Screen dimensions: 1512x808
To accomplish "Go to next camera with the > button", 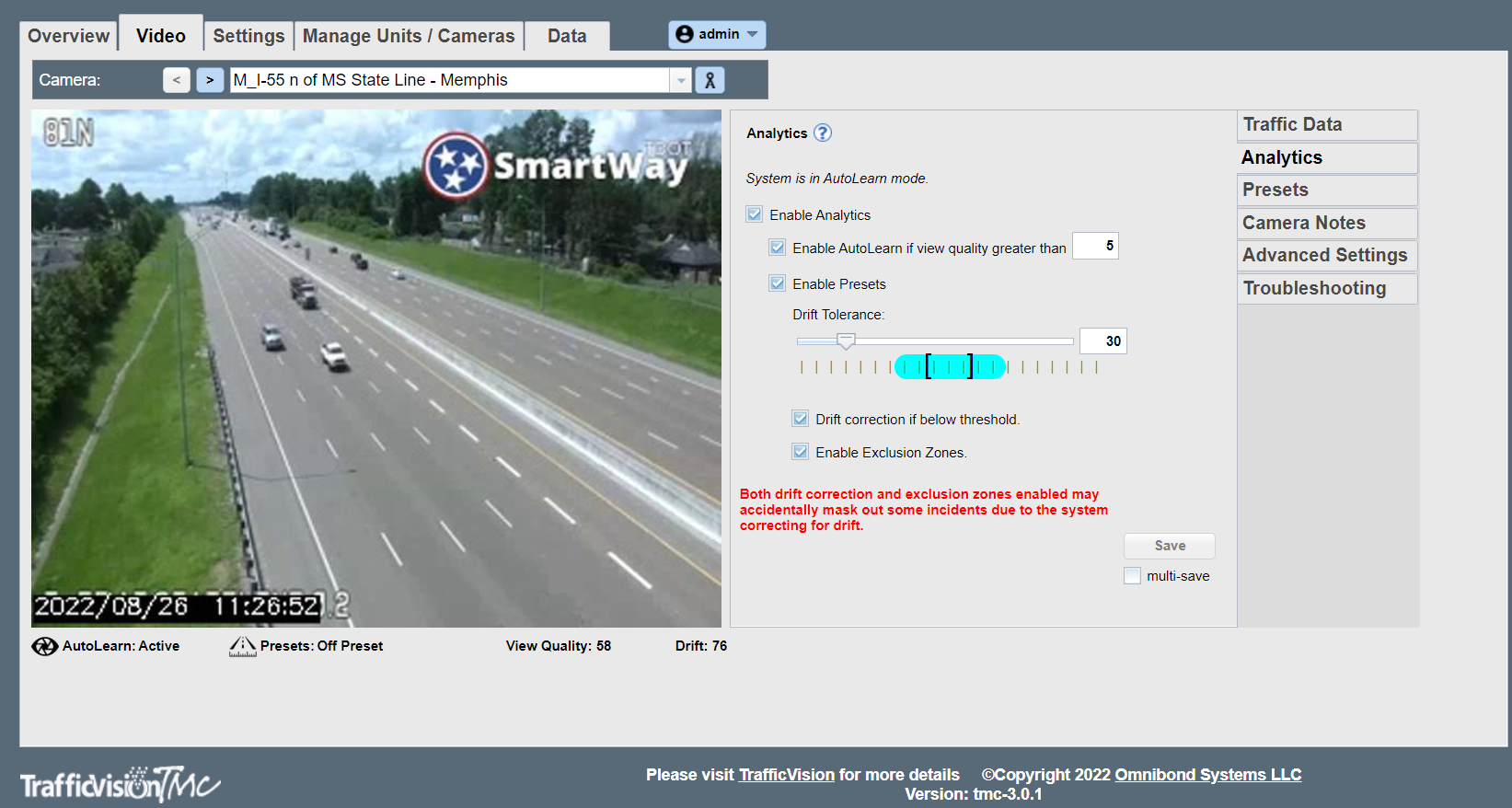I will pyautogui.click(x=210, y=80).
